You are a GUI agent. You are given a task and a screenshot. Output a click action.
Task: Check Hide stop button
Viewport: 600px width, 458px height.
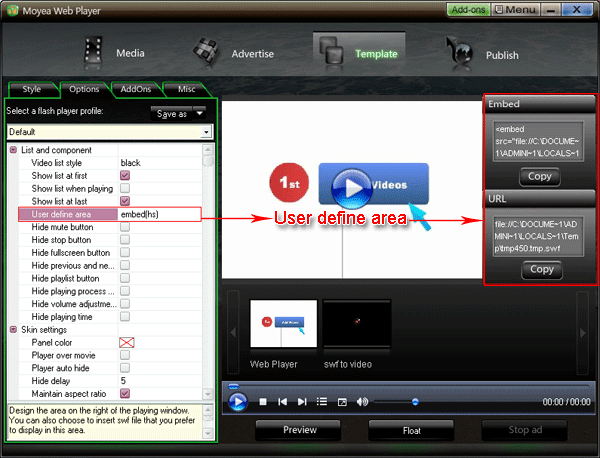click(125, 240)
